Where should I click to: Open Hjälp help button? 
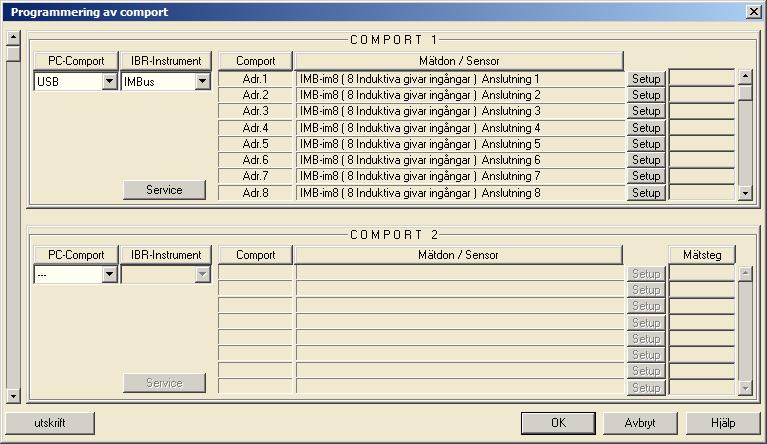coord(723,423)
